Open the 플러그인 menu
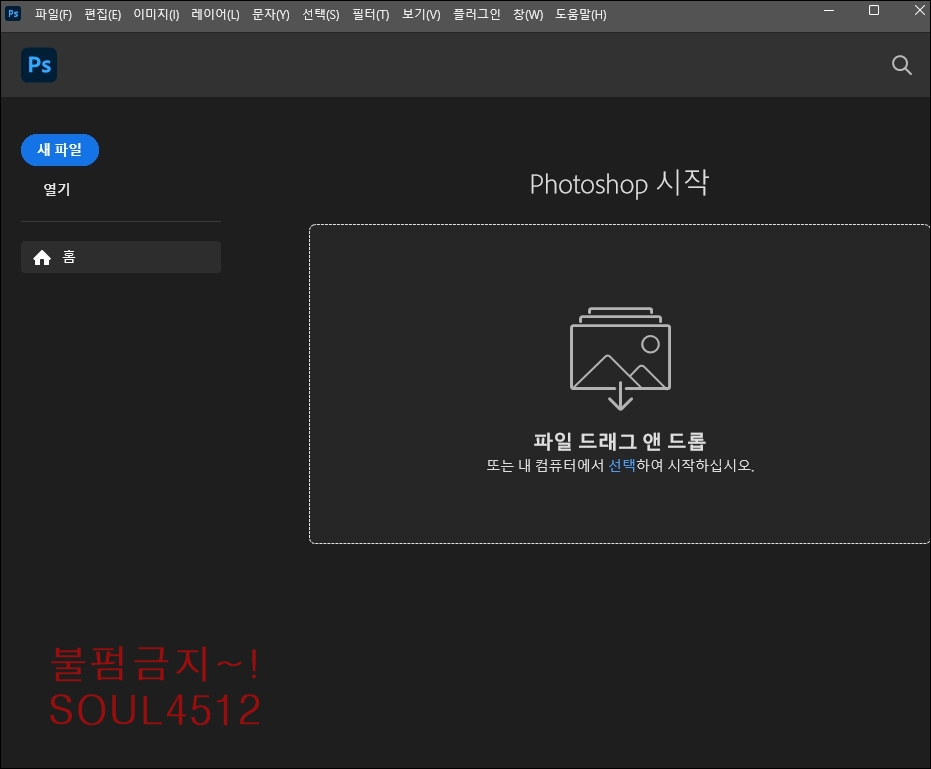Viewport: 931px width, 769px height. 477,15
